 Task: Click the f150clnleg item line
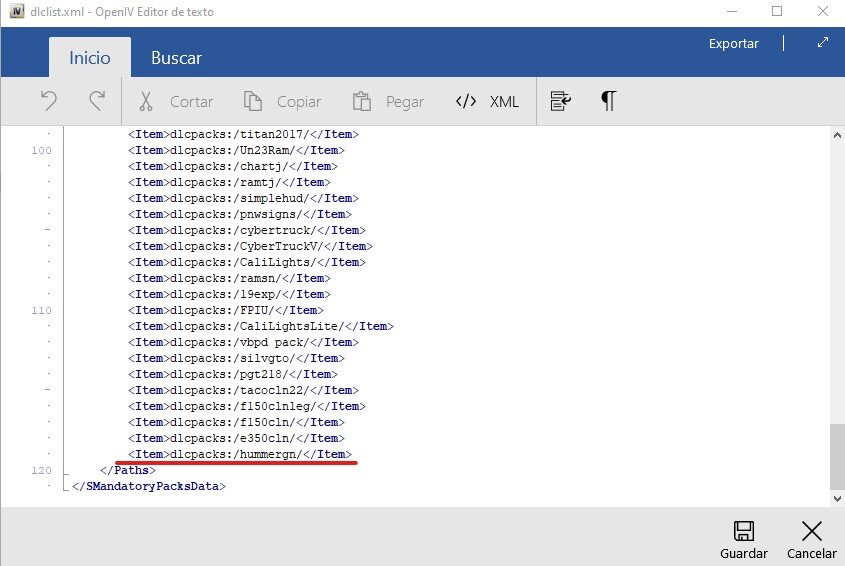click(x=247, y=406)
